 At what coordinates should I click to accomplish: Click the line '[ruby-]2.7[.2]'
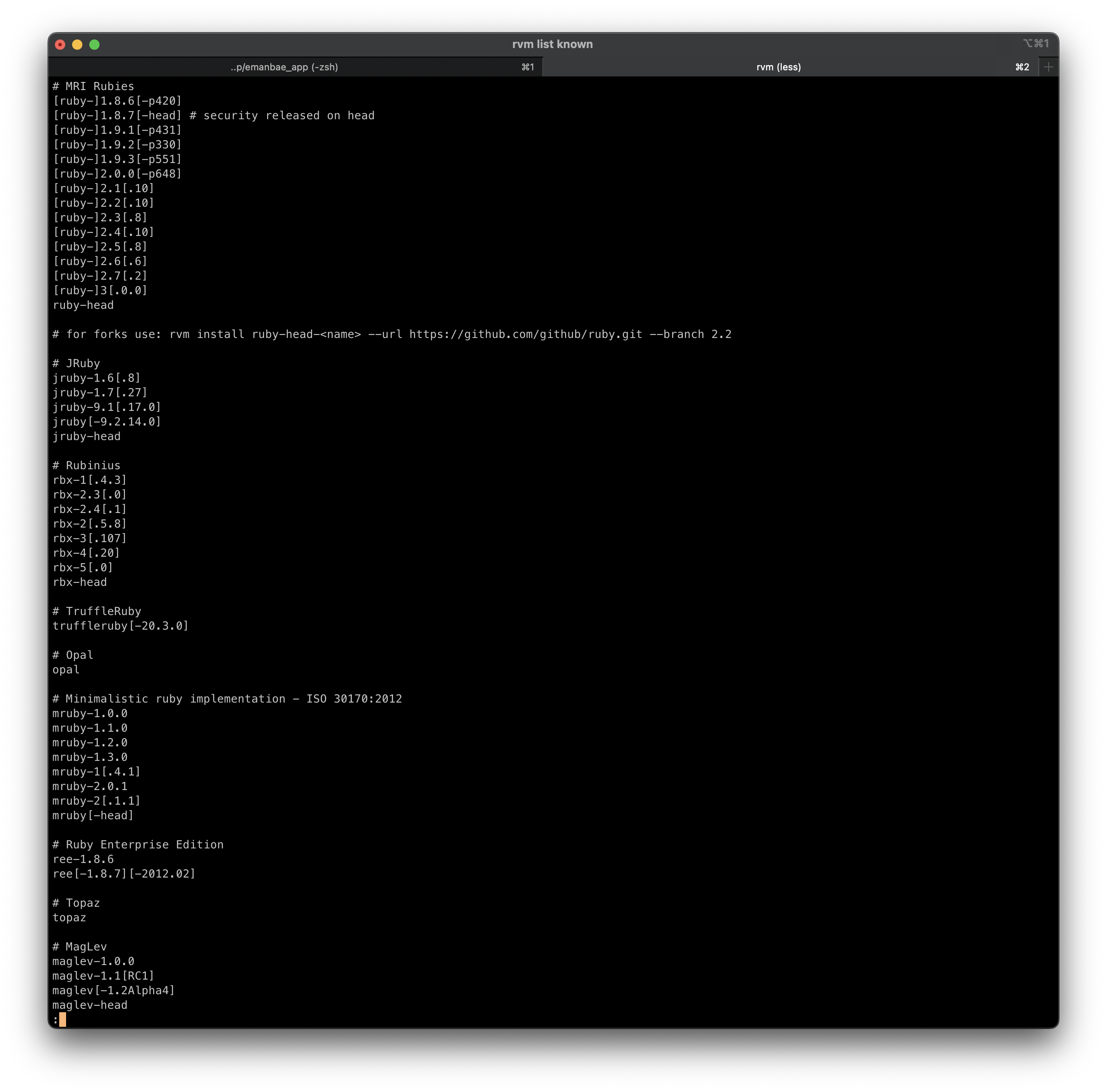coord(100,276)
